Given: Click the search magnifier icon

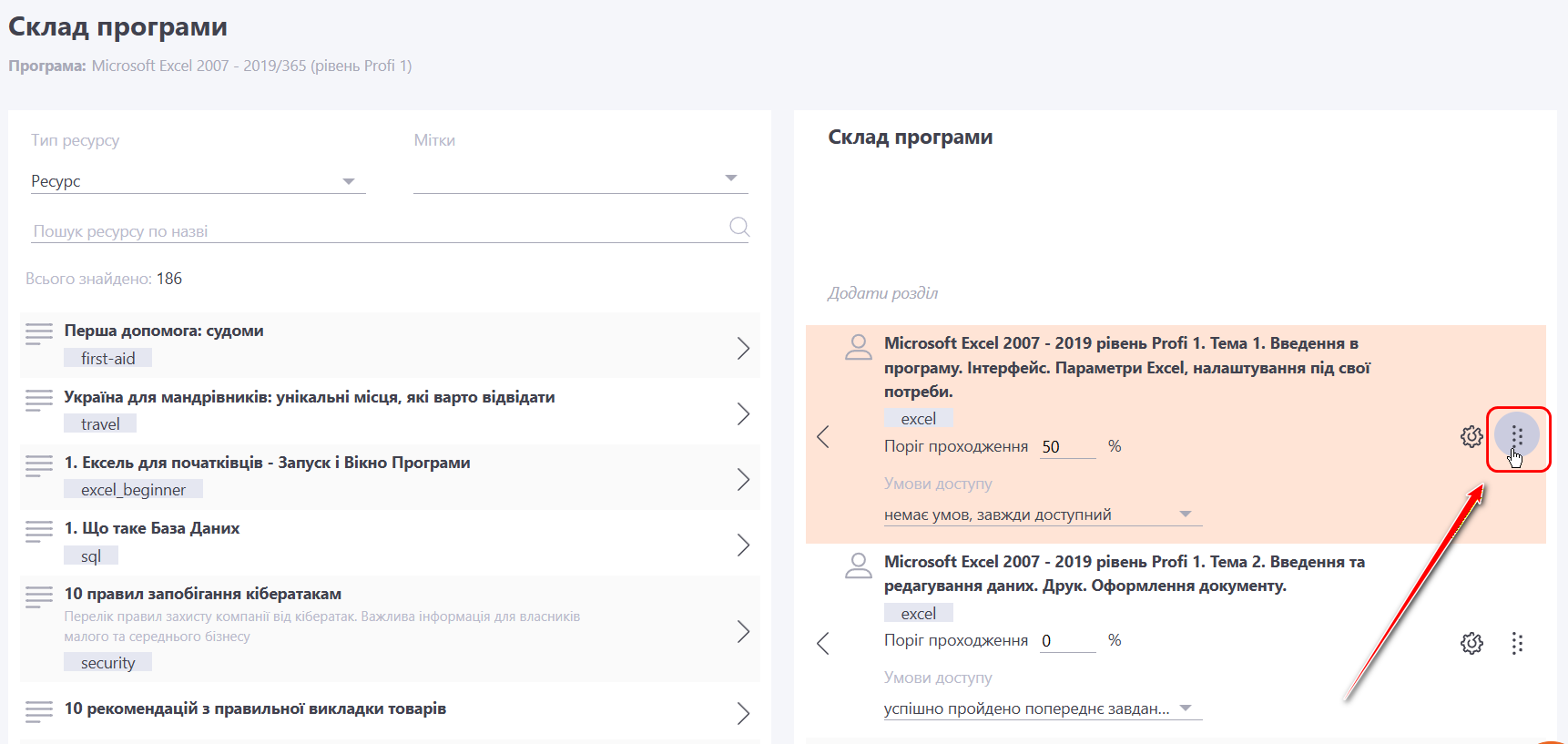Looking at the screenshot, I should point(739,227).
